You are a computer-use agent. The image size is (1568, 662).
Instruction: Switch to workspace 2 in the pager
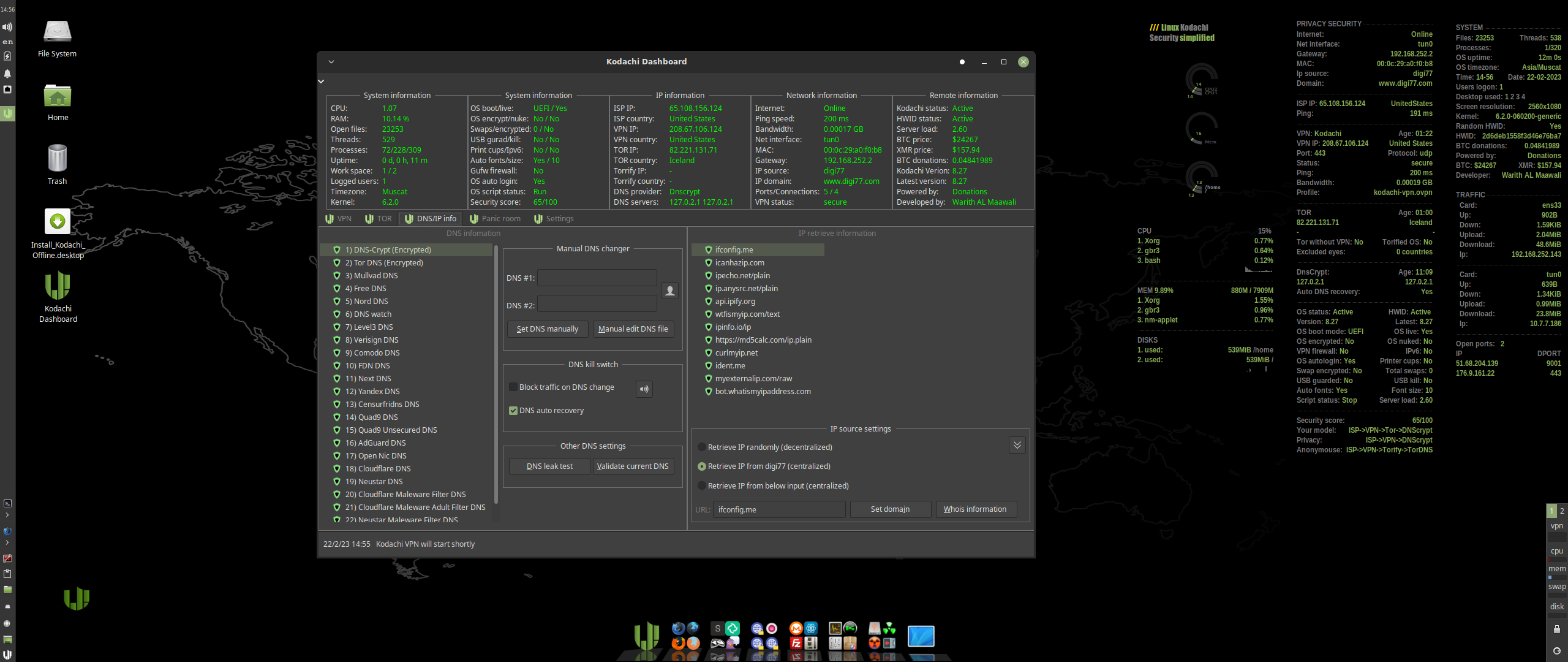[x=1562, y=511]
